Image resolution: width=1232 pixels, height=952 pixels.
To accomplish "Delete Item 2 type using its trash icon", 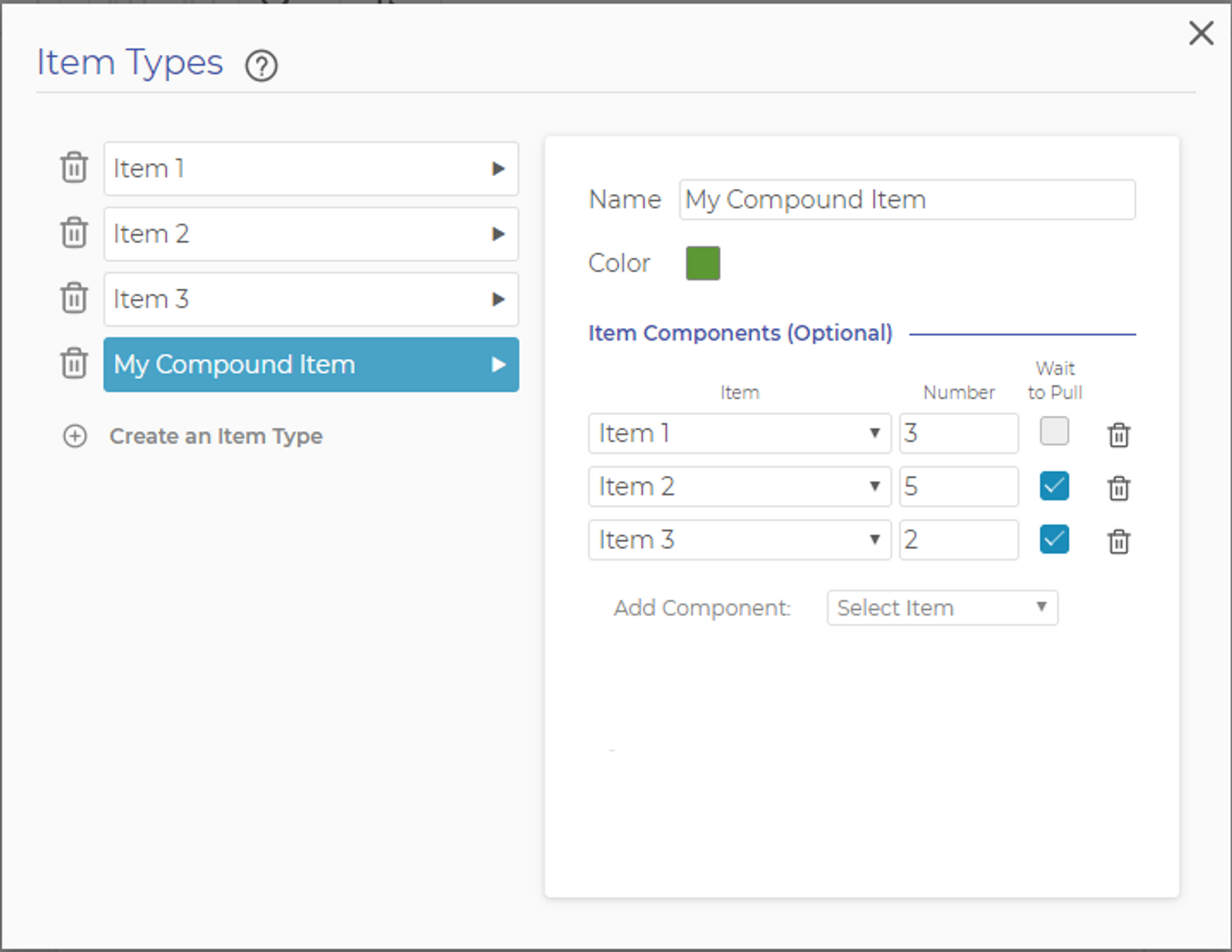I will click(74, 233).
